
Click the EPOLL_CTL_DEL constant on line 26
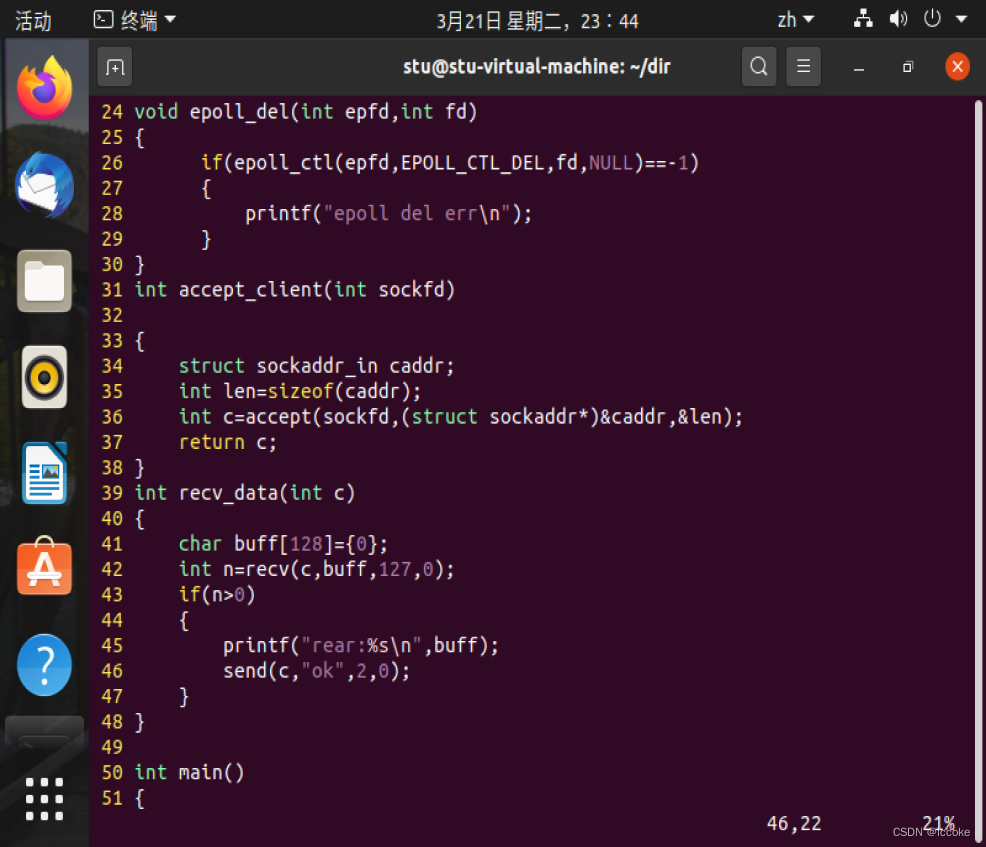point(472,163)
